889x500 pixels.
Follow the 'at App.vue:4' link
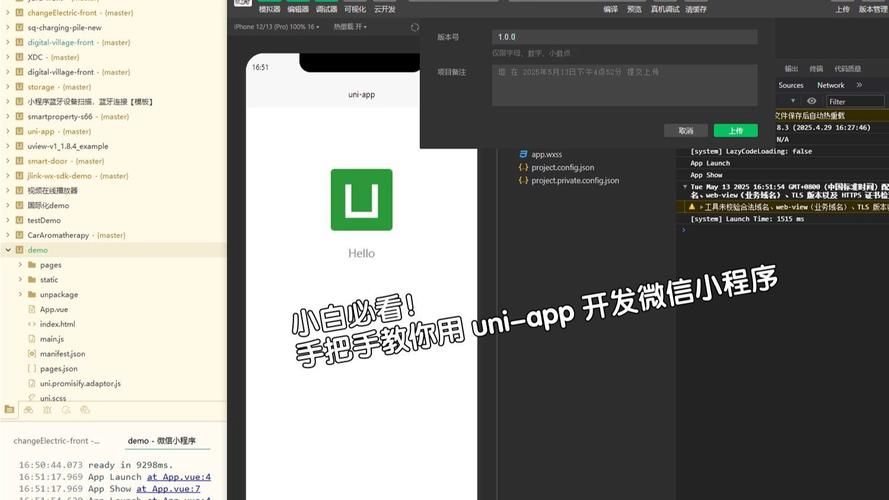pos(179,477)
